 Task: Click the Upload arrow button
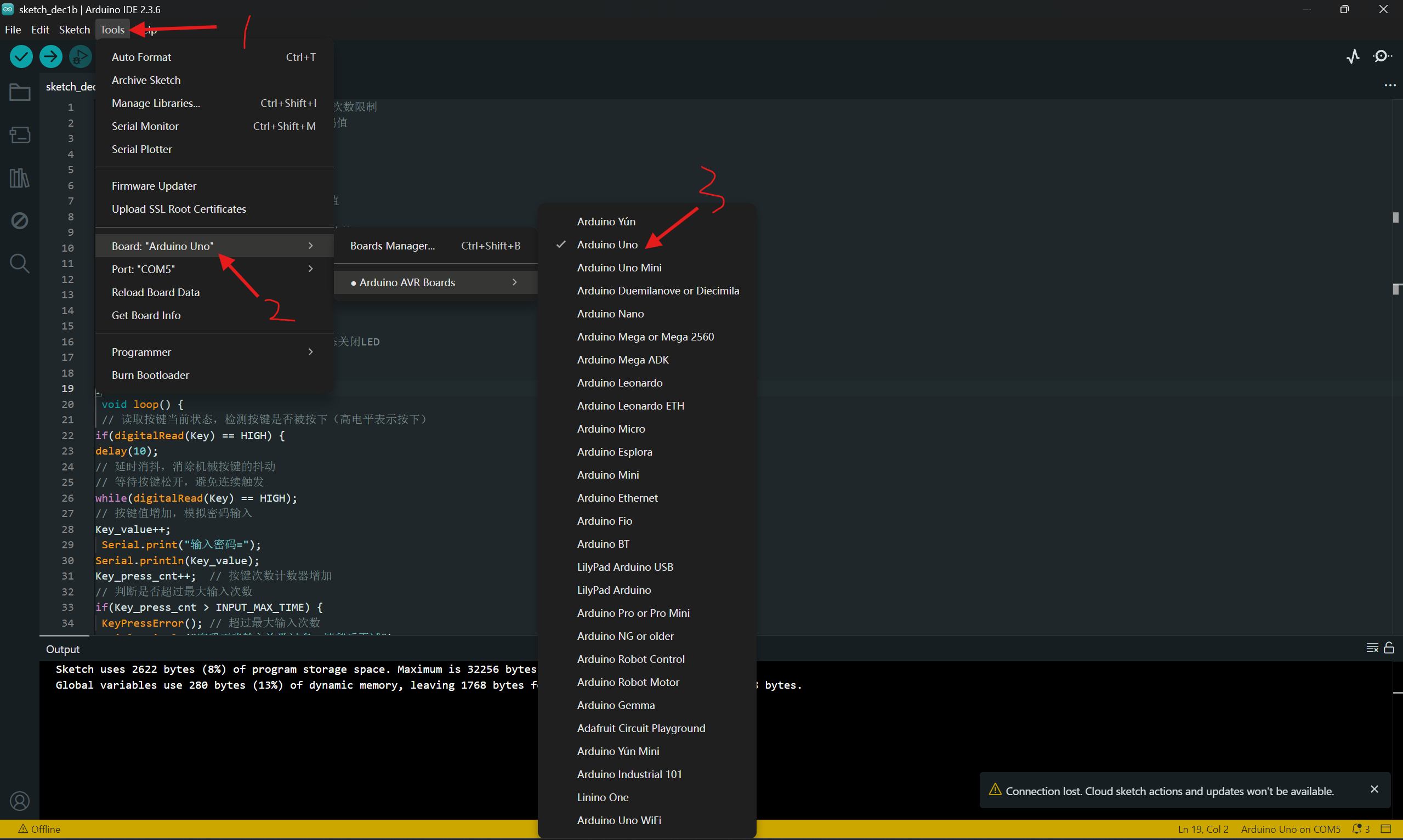pyautogui.click(x=51, y=56)
